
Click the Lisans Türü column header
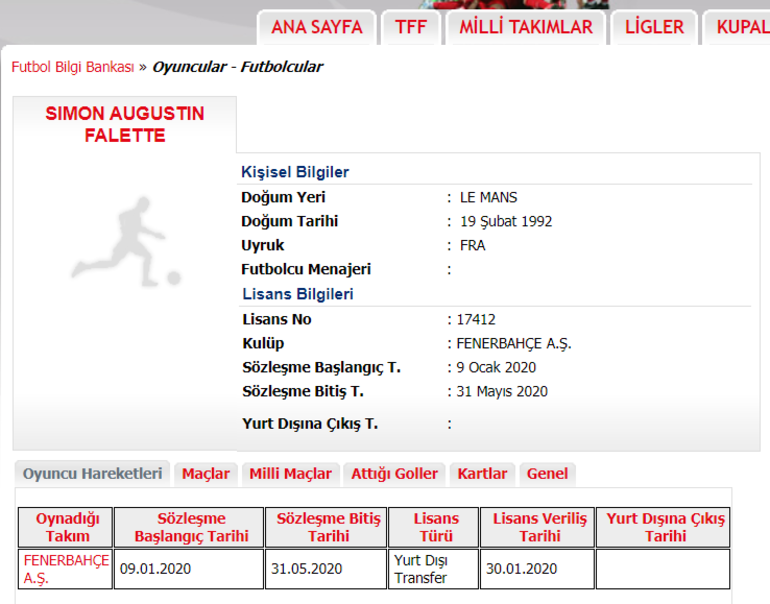435,527
